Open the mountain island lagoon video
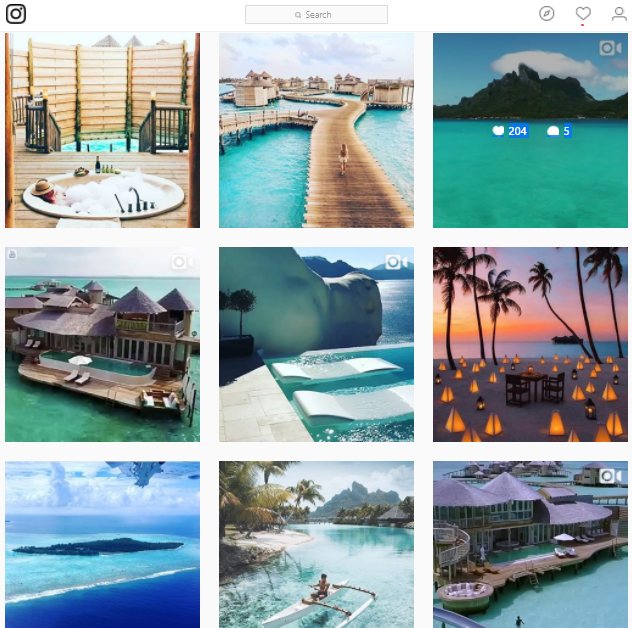 (530, 130)
